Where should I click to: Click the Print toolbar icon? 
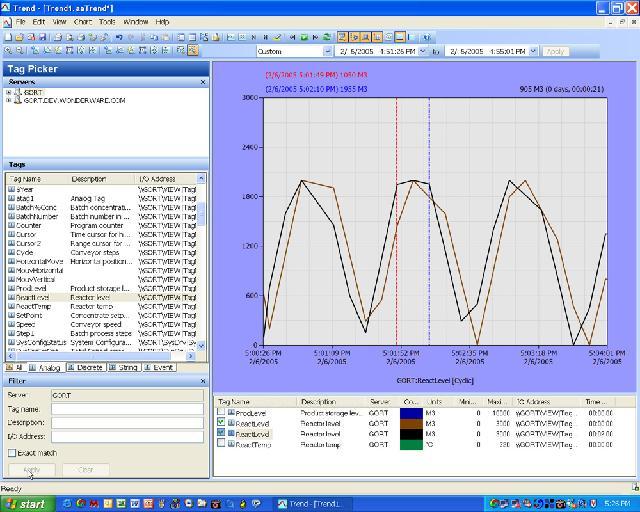[x=58, y=37]
